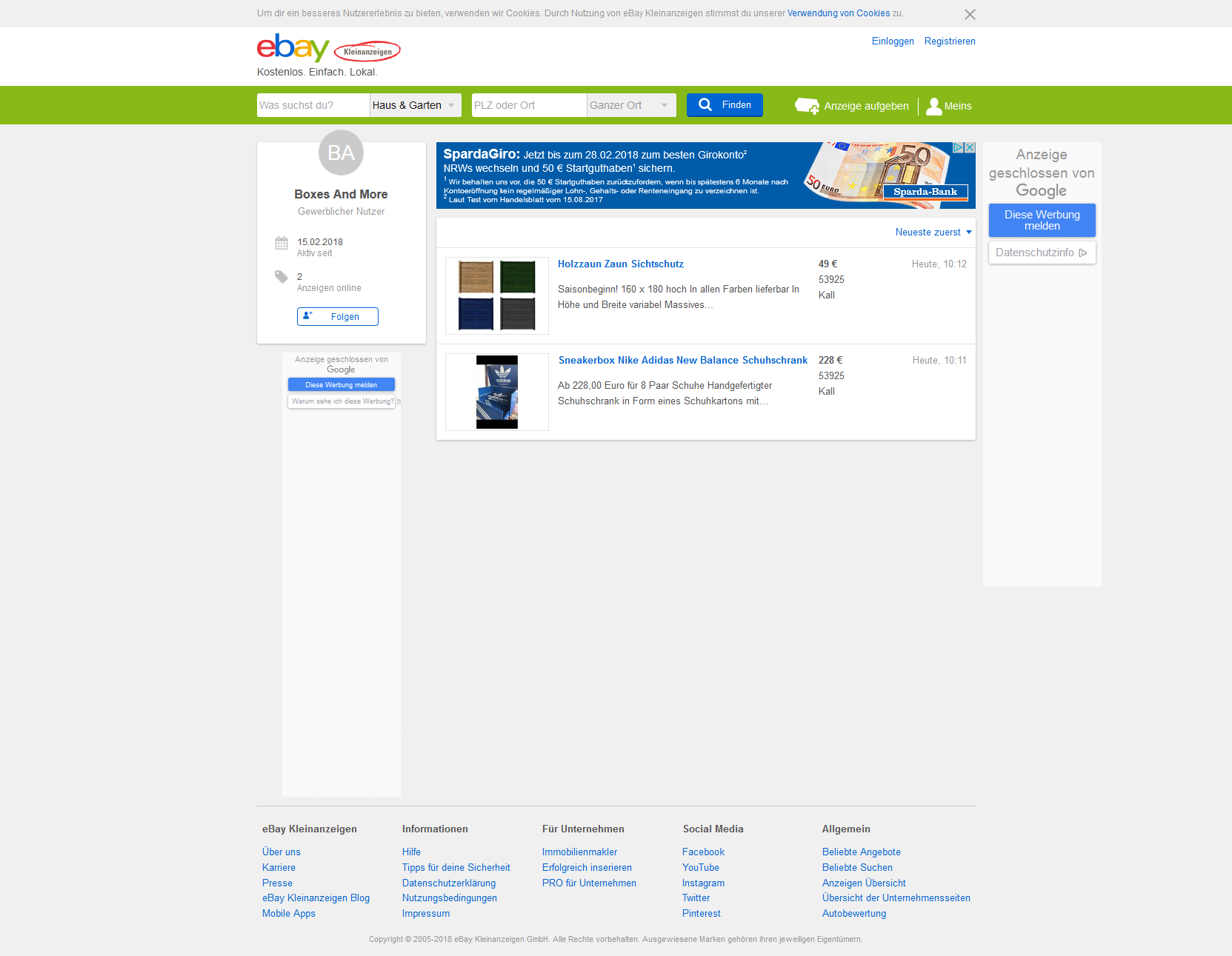Dismiss the cookie notice with X
1232x956 pixels.
click(x=970, y=15)
